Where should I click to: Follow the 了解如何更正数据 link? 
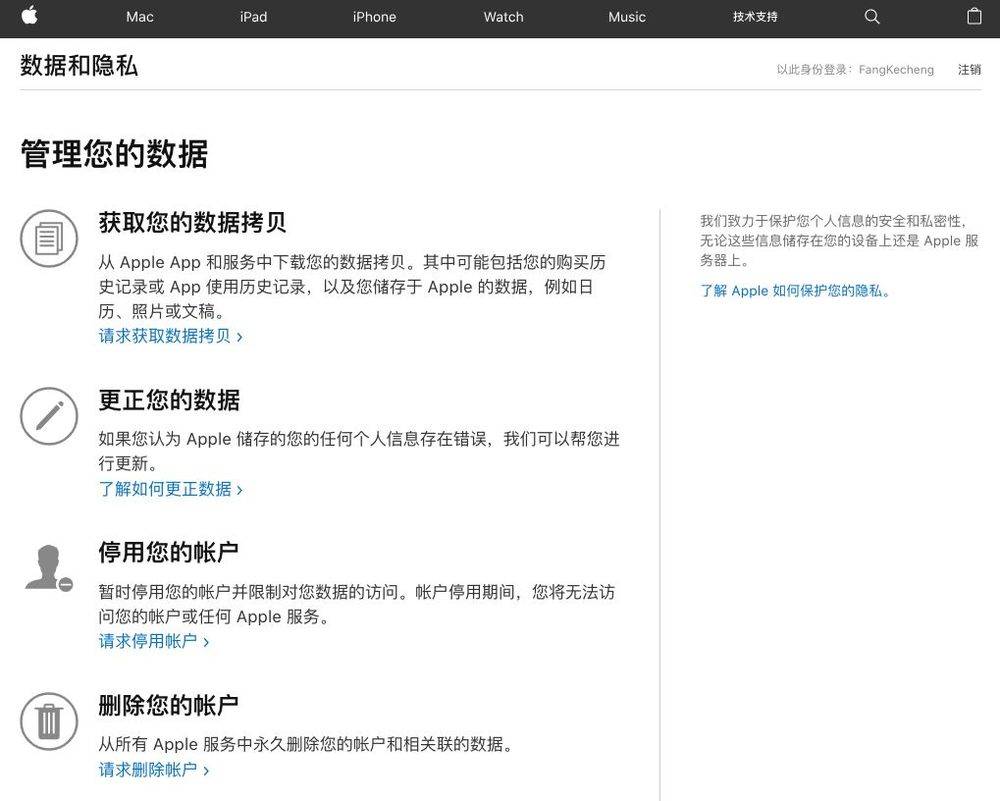[171, 489]
